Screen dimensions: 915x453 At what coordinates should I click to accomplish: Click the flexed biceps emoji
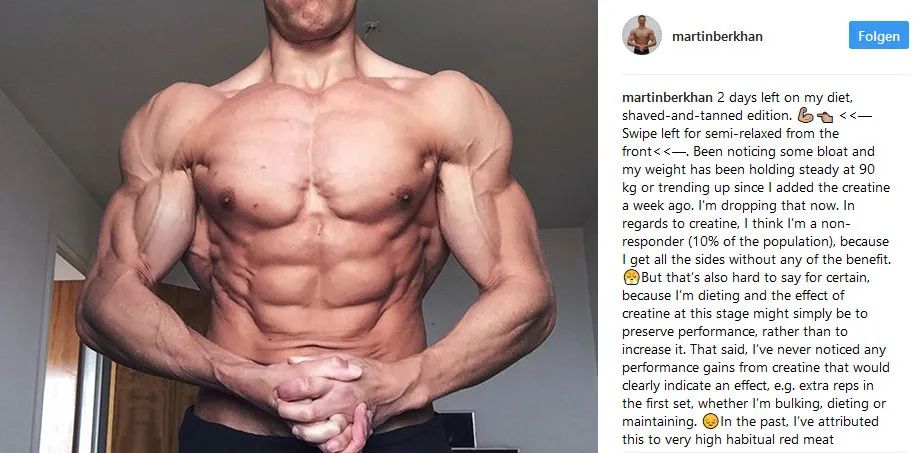pyautogui.click(x=805, y=116)
